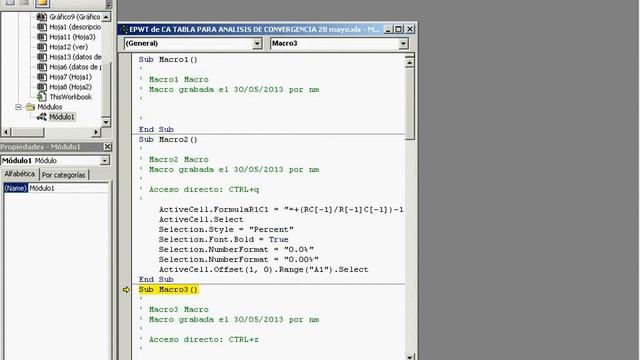Viewport: 640px width, 360px height.
Task: Switch to the Por categorías tab
Action: [x=64, y=175]
